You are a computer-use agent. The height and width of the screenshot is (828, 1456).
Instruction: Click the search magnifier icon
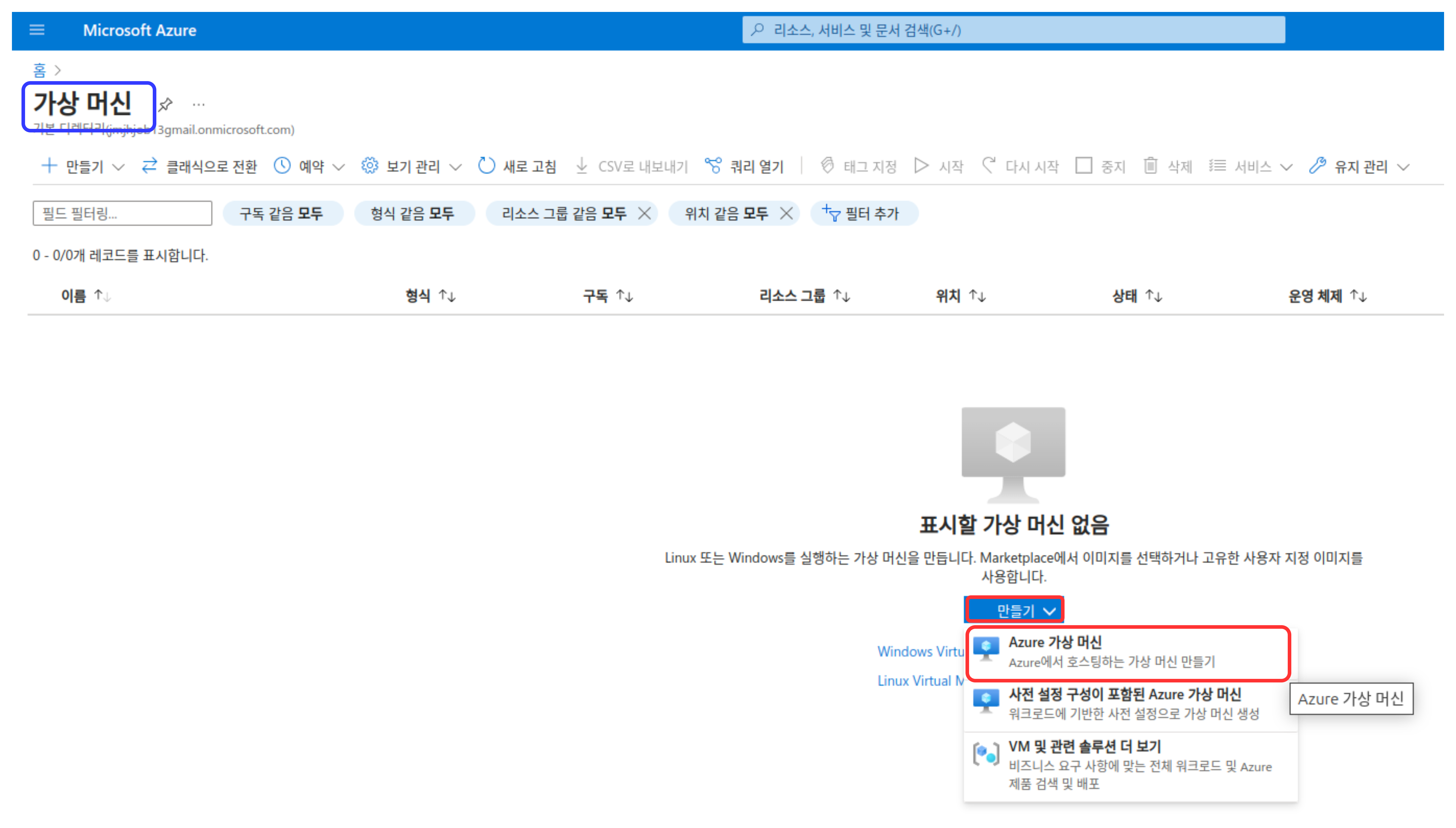point(757,30)
